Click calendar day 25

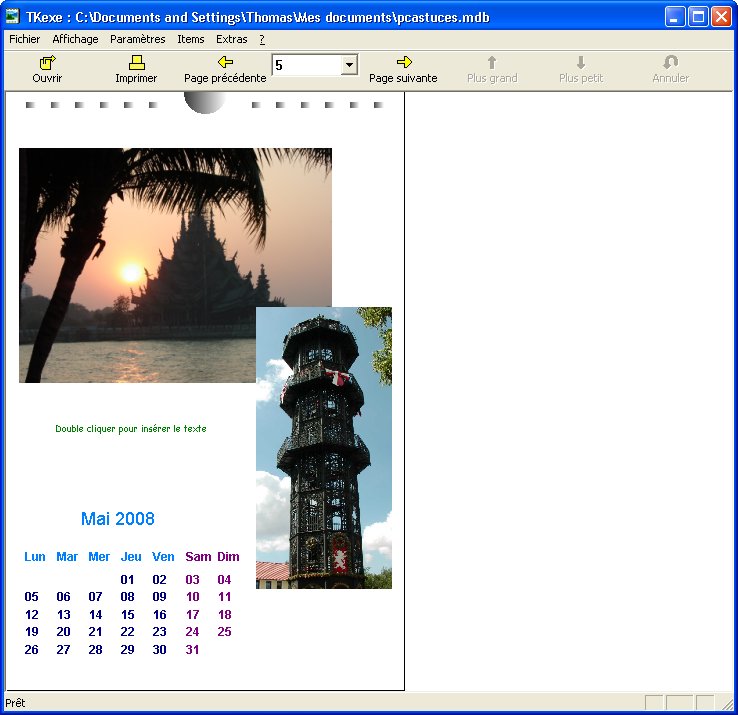tap(224, 632)
